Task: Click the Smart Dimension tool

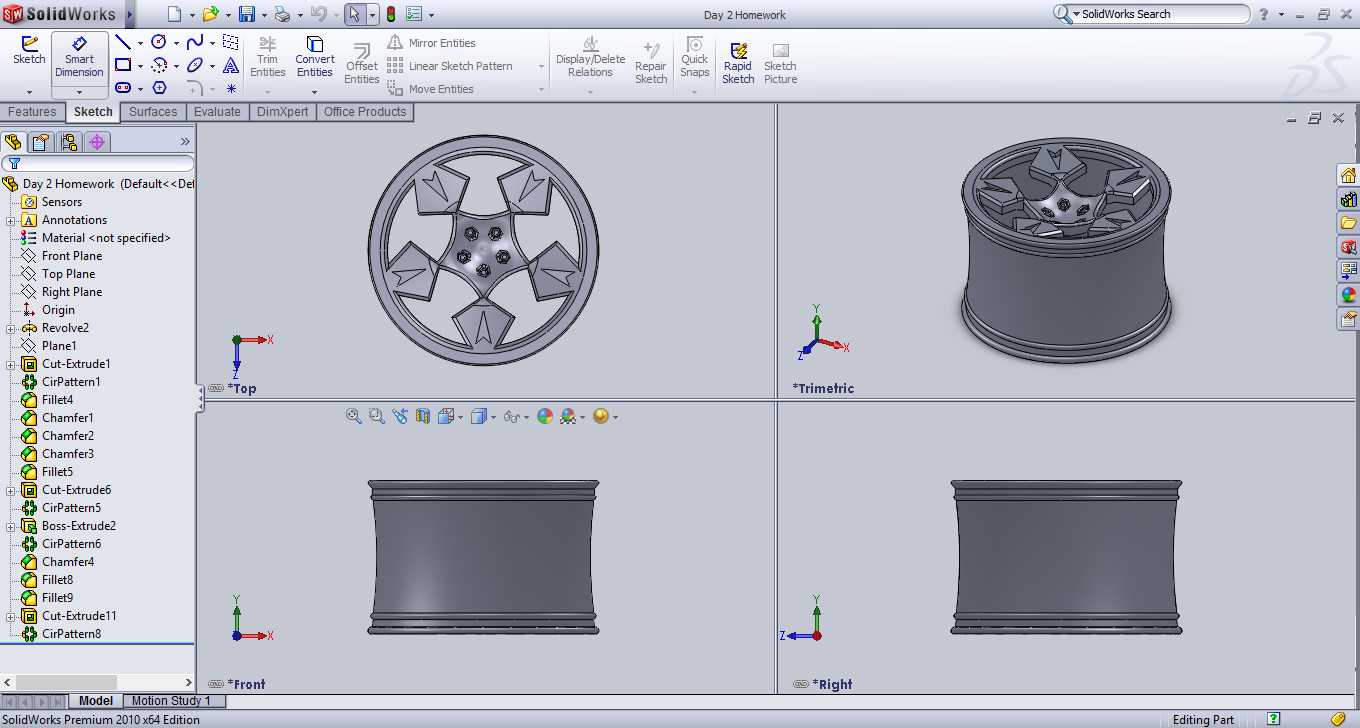Action: click(79, 57)
